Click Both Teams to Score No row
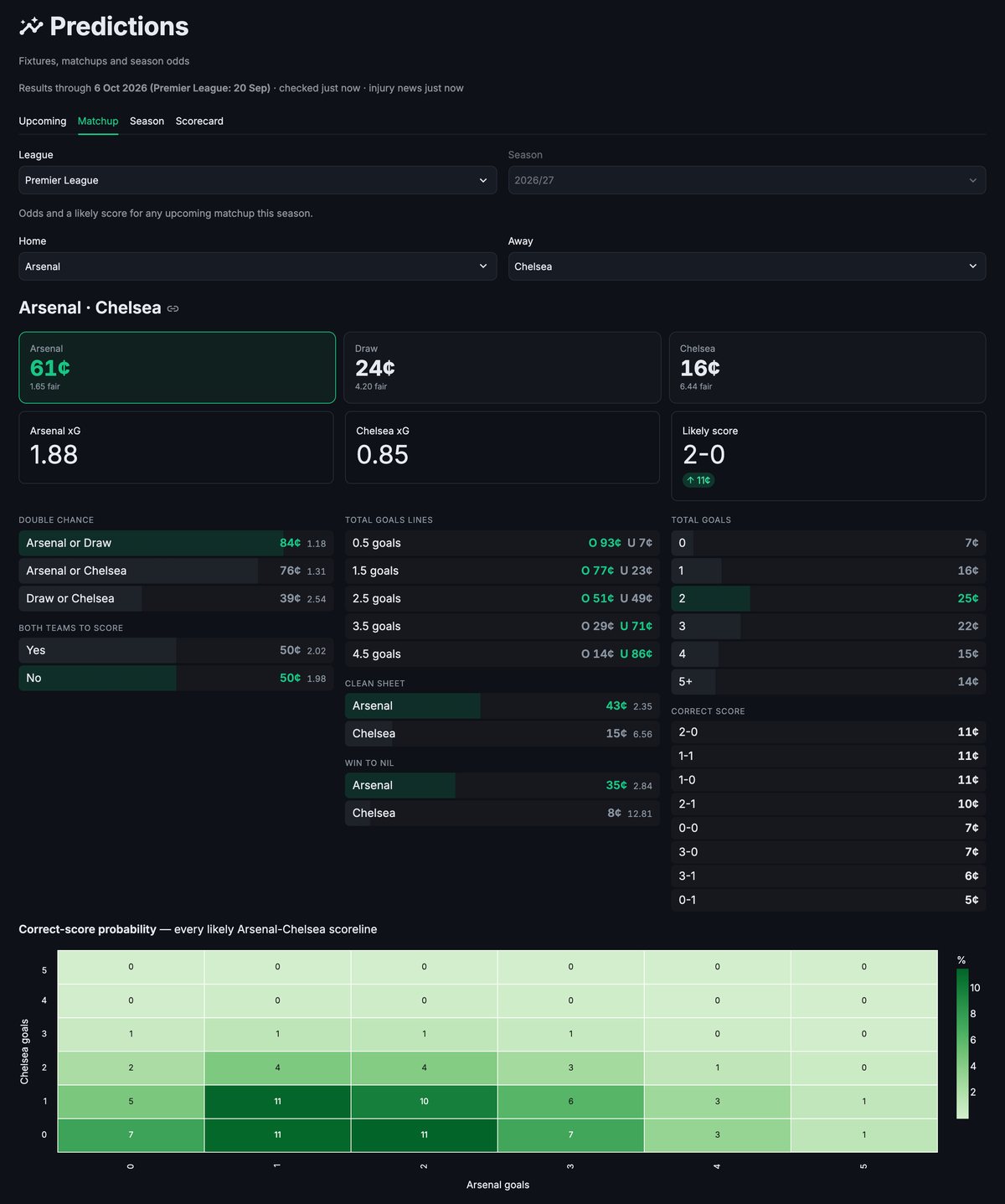 (x=176, y=678)
